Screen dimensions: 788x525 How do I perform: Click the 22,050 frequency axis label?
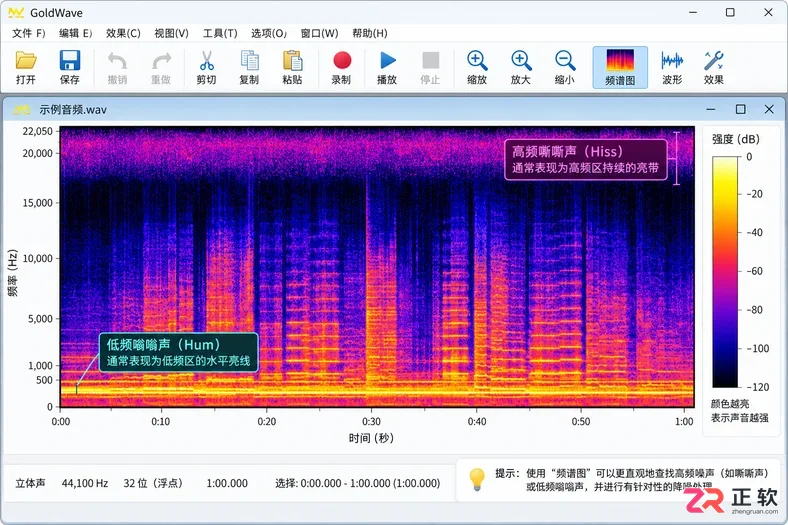pyautogui.click(x=38, y=131)
